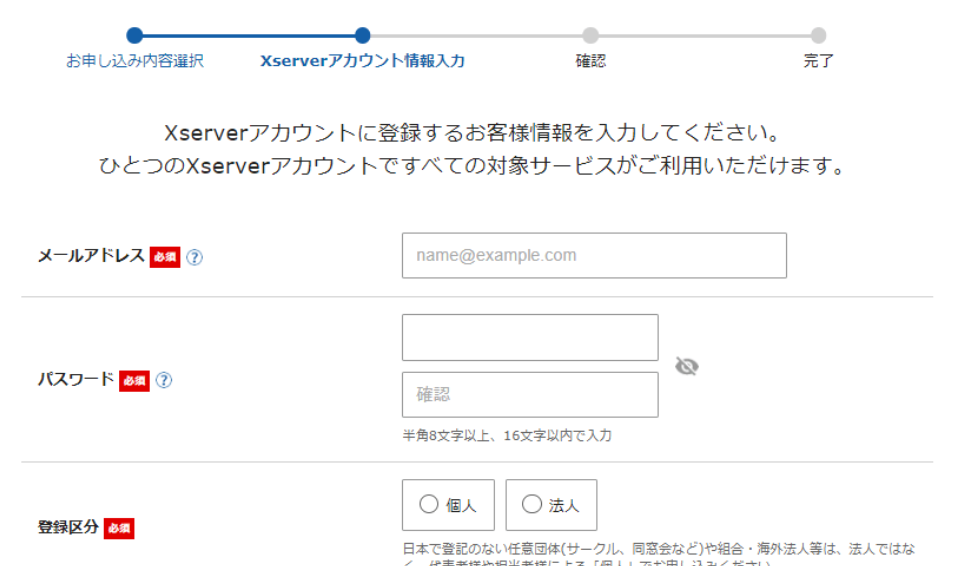
Task: Click heading line Xserverアカウントに登録するお客様情報
Action: 473,133
